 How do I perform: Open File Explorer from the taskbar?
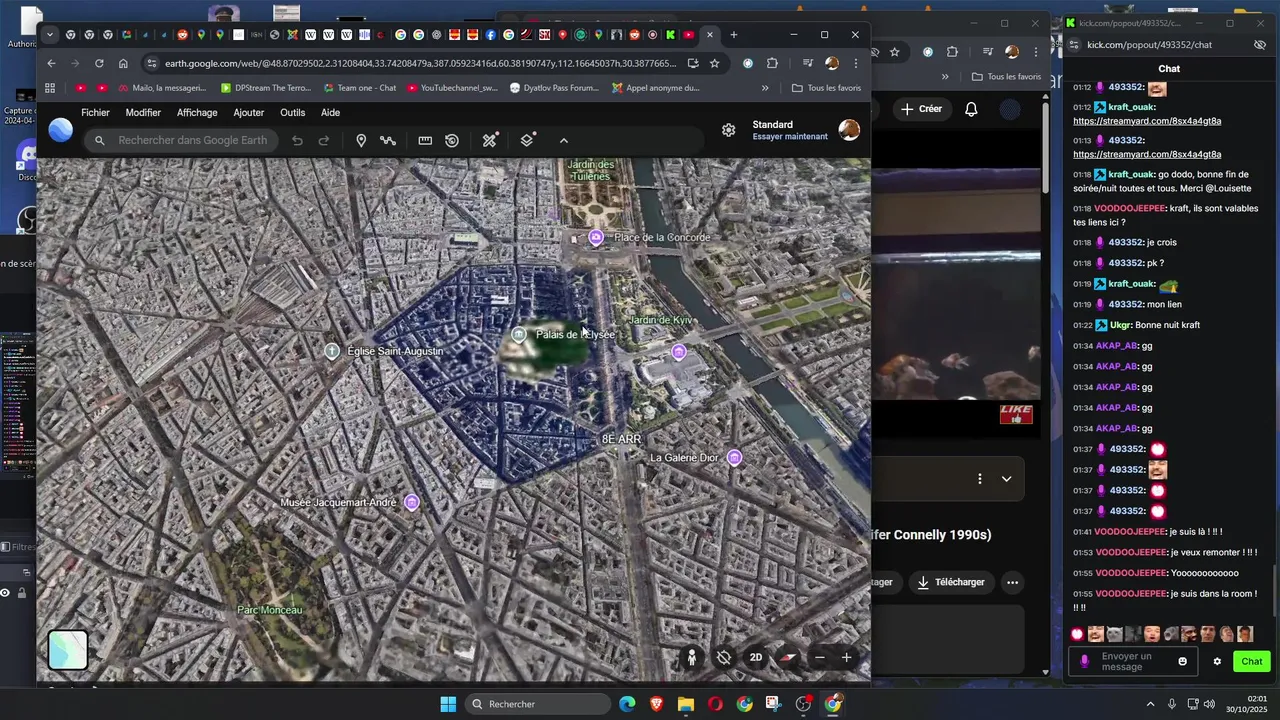[686, 704]
